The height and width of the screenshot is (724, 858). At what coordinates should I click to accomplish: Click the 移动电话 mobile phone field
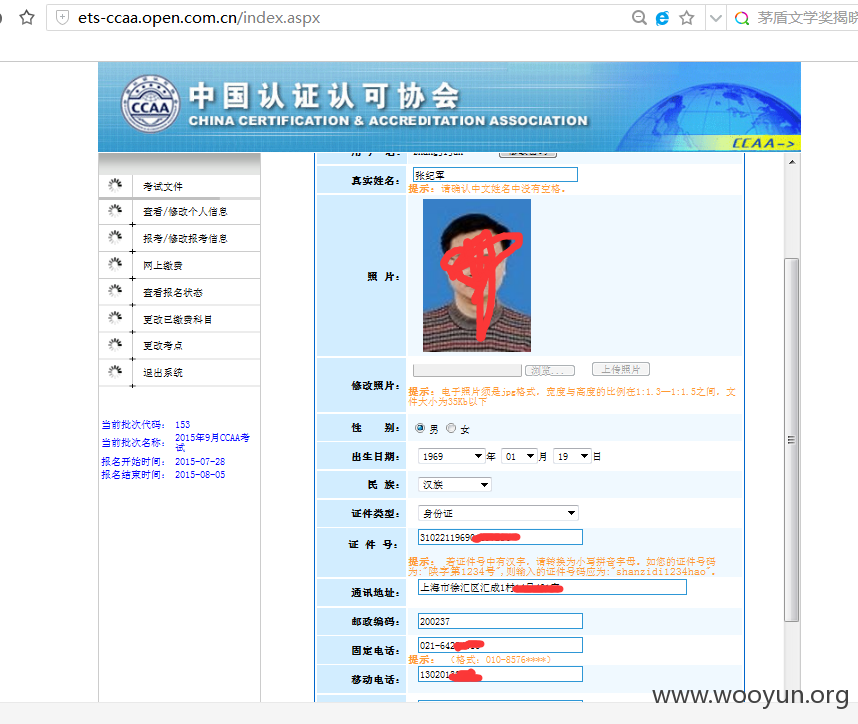click(500, 674)
